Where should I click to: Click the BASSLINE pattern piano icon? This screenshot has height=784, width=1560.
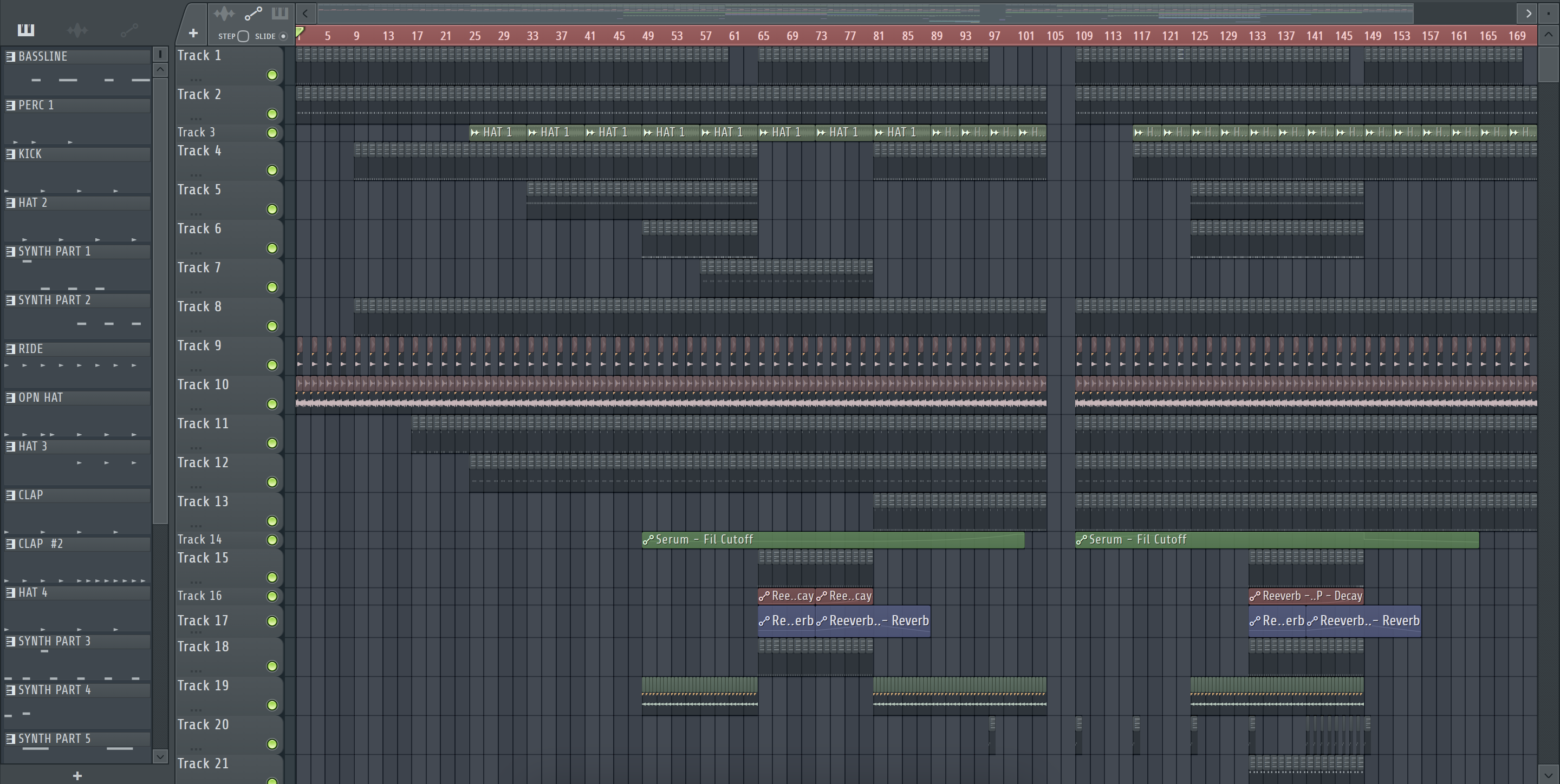pos(10,56)
